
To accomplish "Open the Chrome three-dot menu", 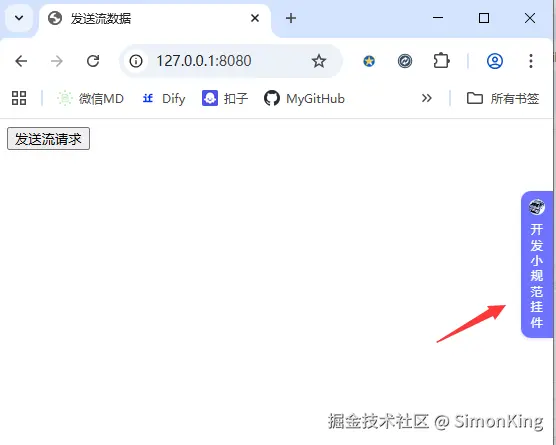I will click(x=531, y=61).
